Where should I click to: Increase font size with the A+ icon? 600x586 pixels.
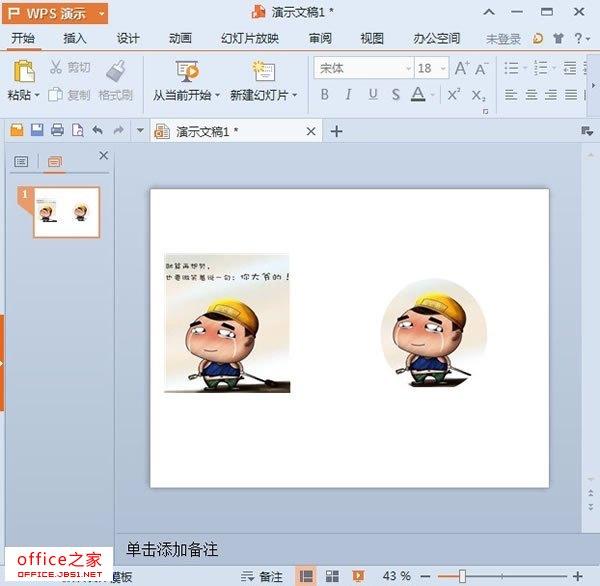click(461, 69)
